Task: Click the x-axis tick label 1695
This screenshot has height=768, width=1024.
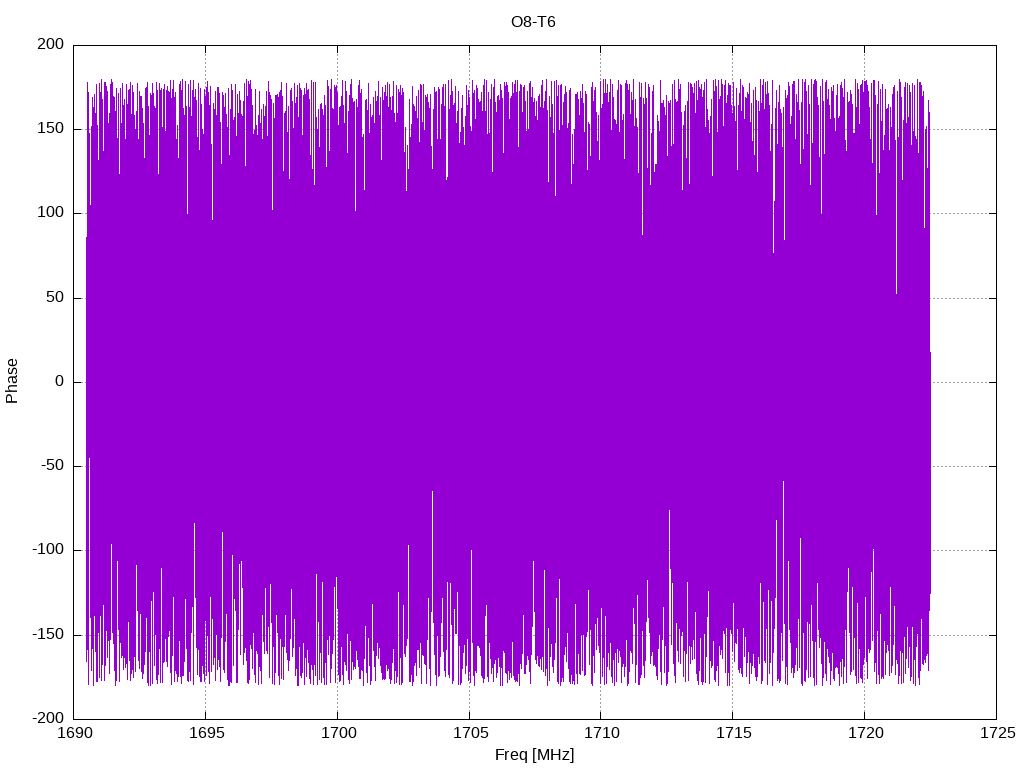Action: coord(206,733)
